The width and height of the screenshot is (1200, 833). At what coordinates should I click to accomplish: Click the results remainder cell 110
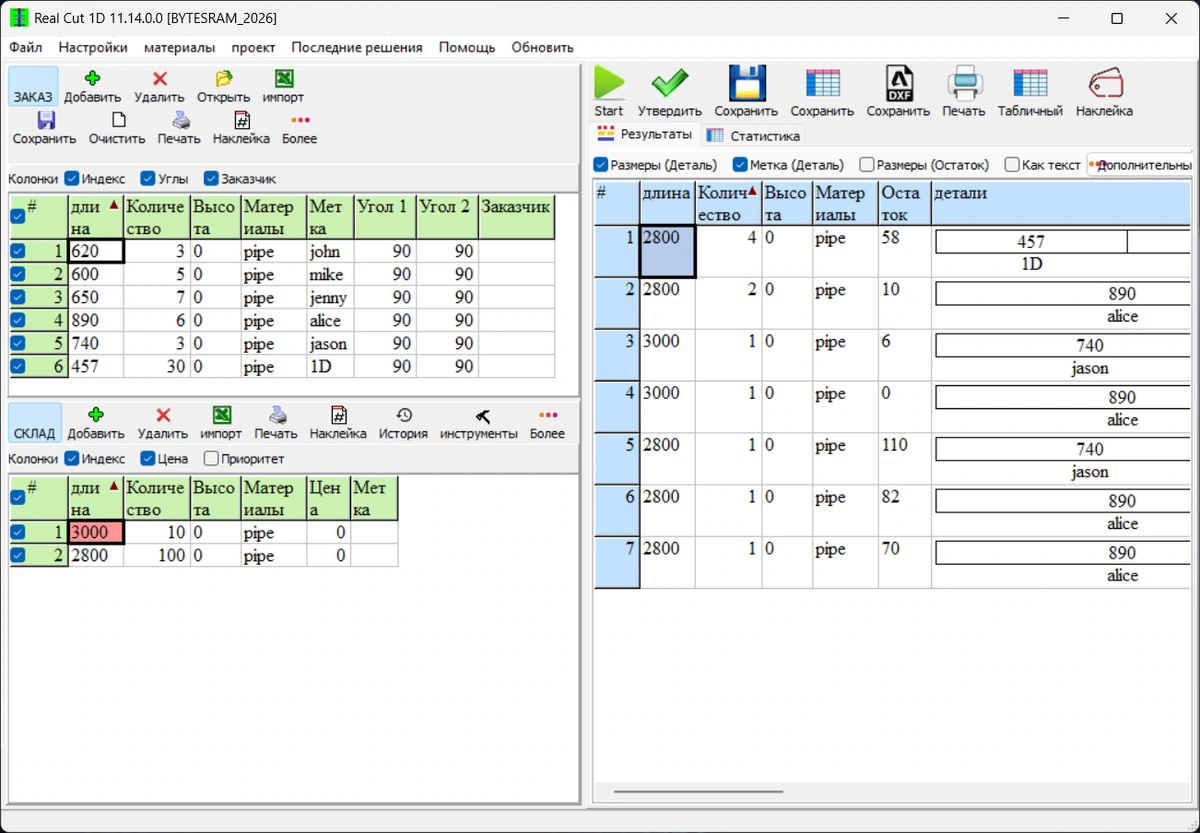click(904, 459)
